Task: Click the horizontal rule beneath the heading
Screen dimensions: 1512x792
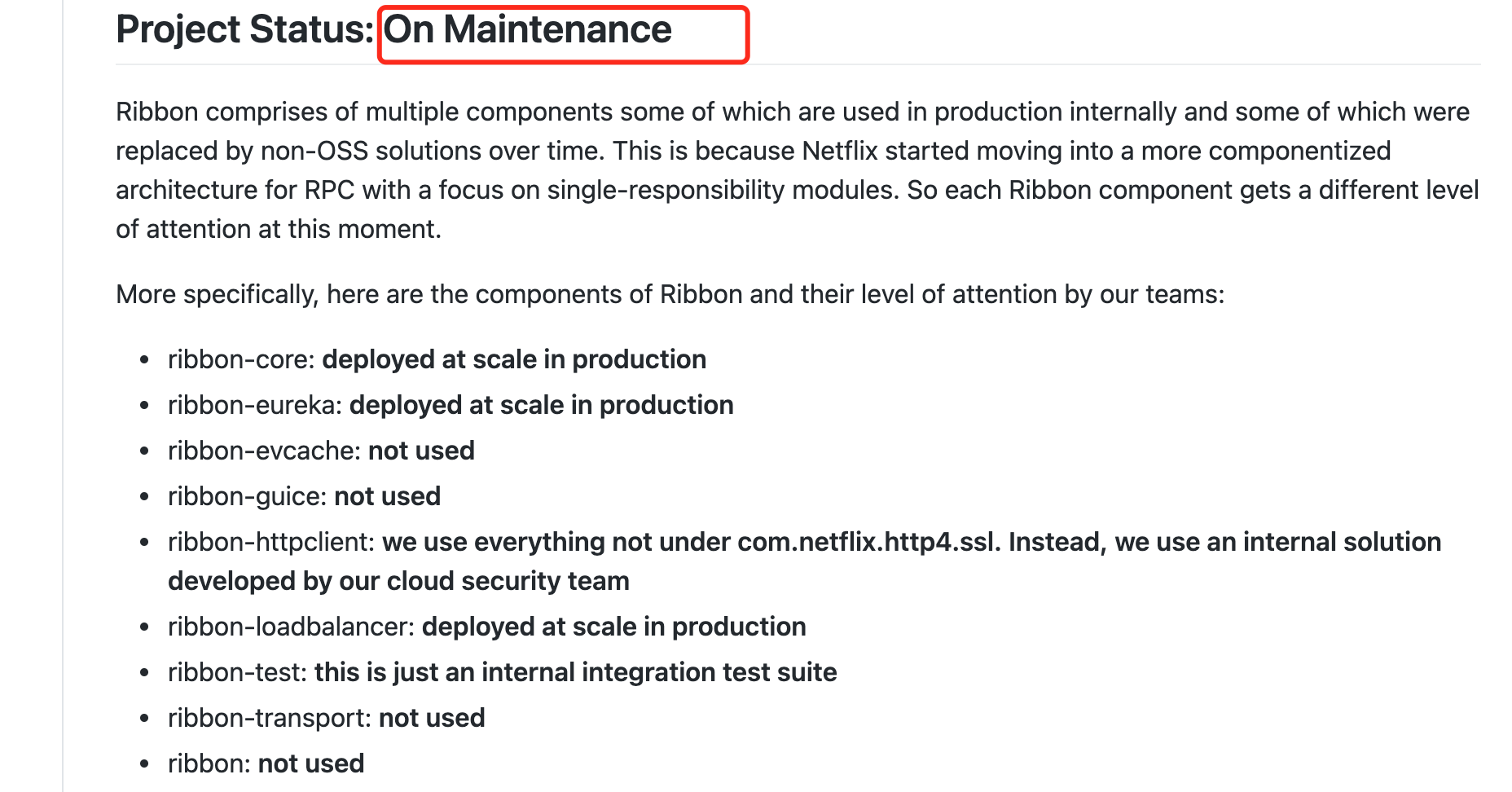Action: (x=798, y=64)
